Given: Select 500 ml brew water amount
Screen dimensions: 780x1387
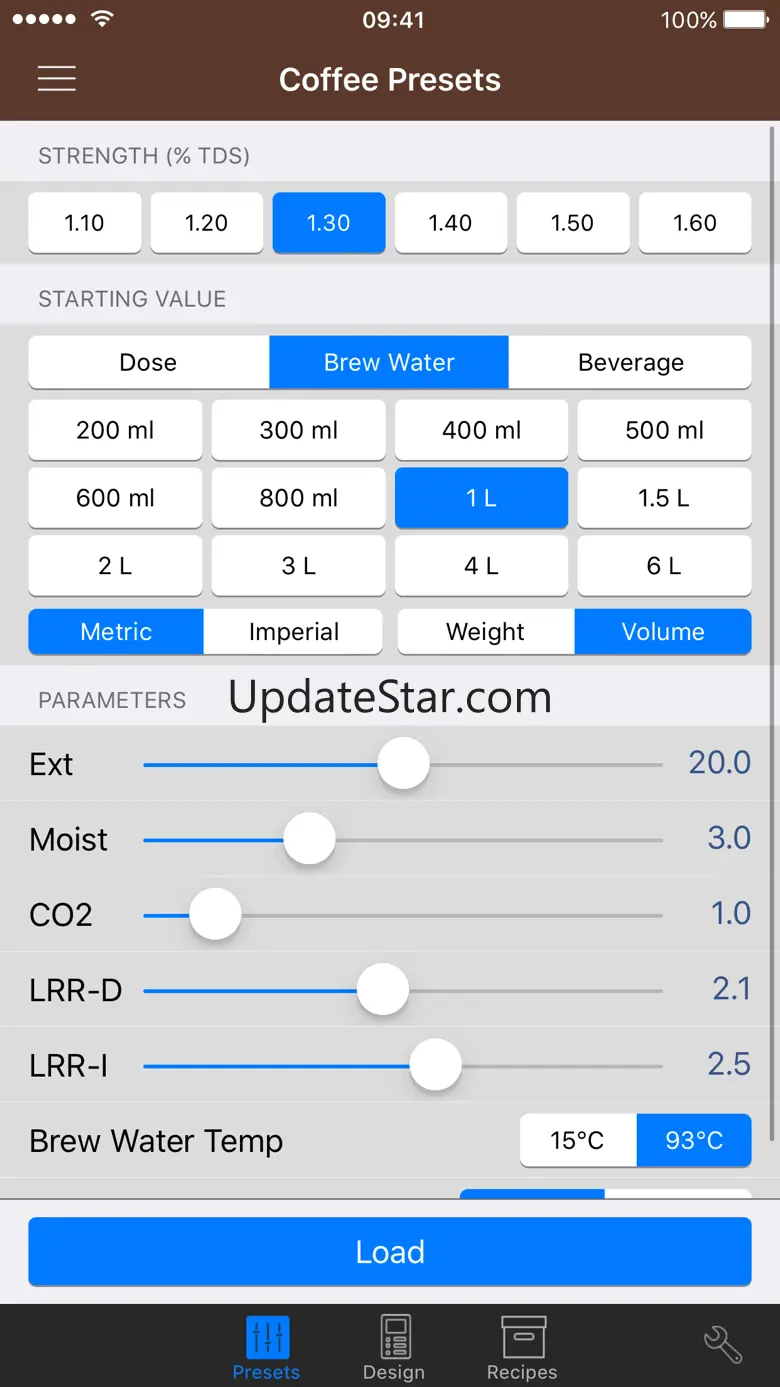Looking at the screenshot, I should [x=664, y=430].
